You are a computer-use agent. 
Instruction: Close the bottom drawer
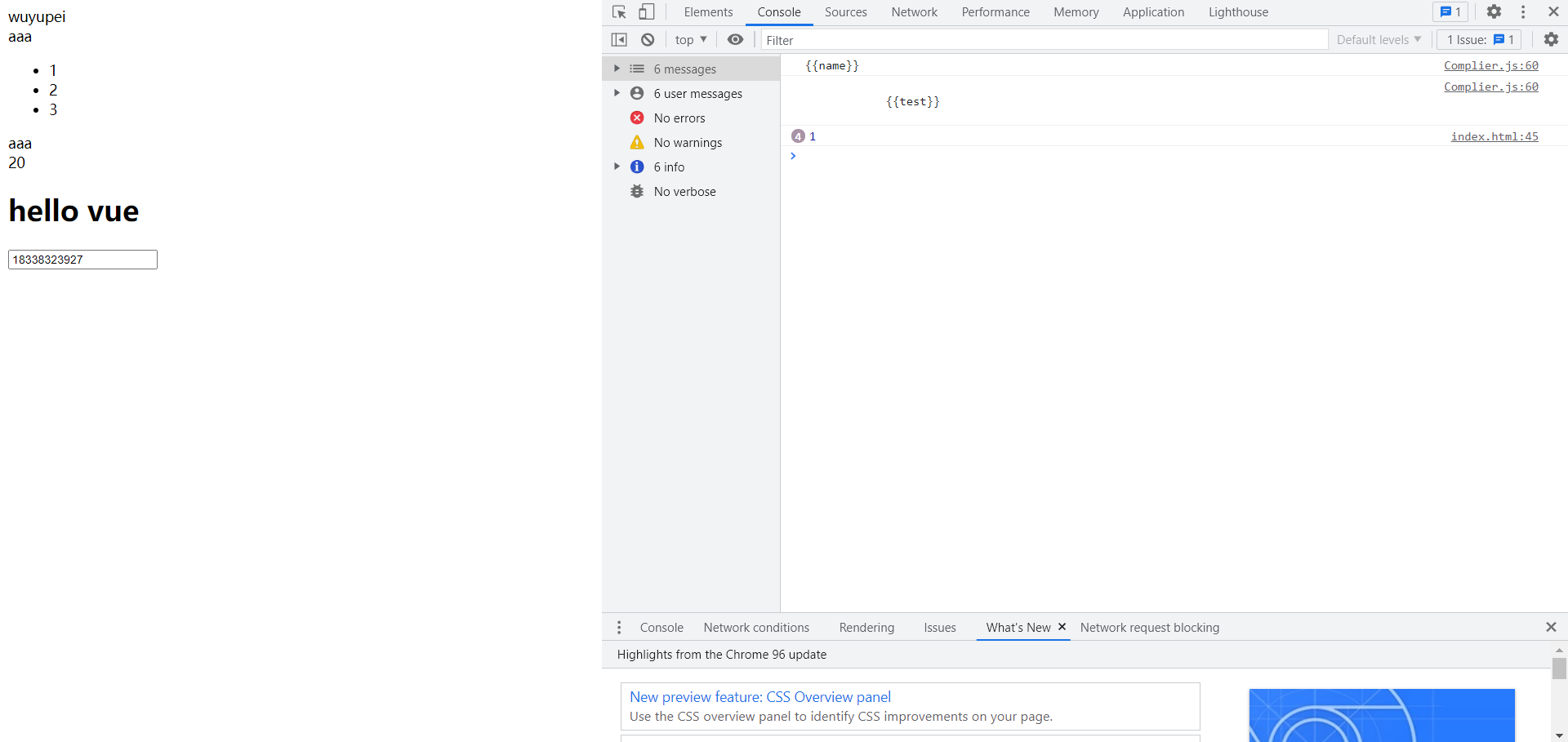[1551, 627]
